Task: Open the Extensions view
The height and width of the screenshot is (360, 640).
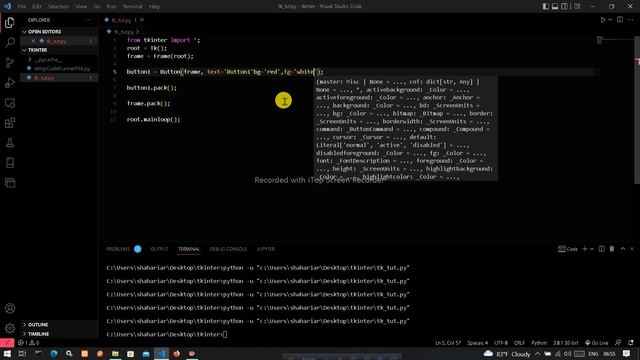Action: click(10, 123)
